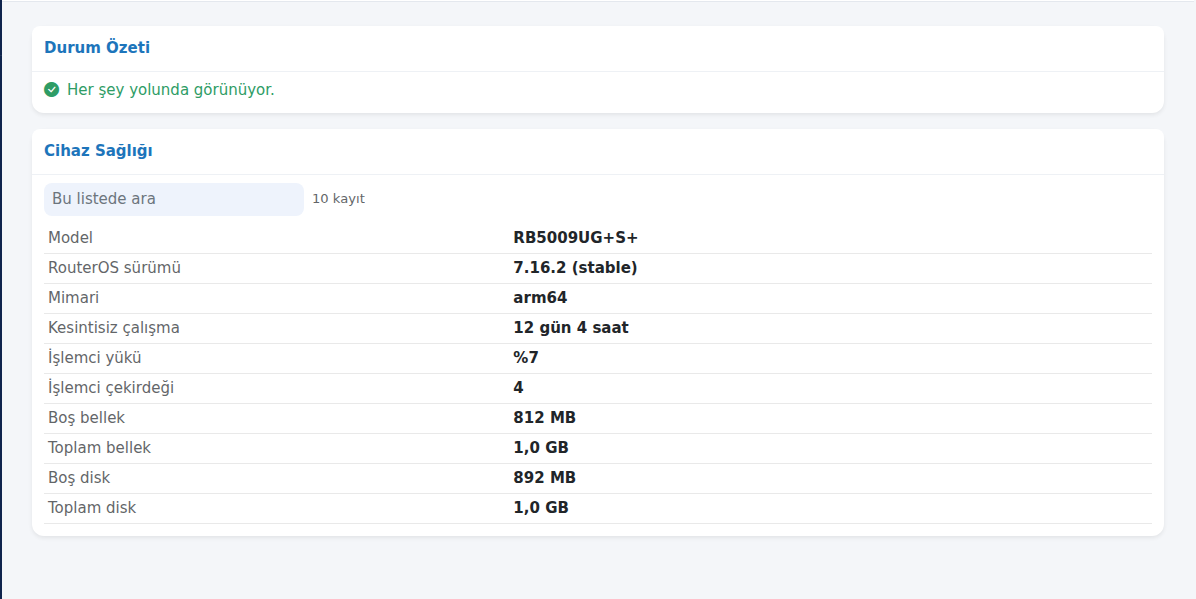
Task: Click the "İşlemci çekirdeği" label
Action: [x=111, y=388]
